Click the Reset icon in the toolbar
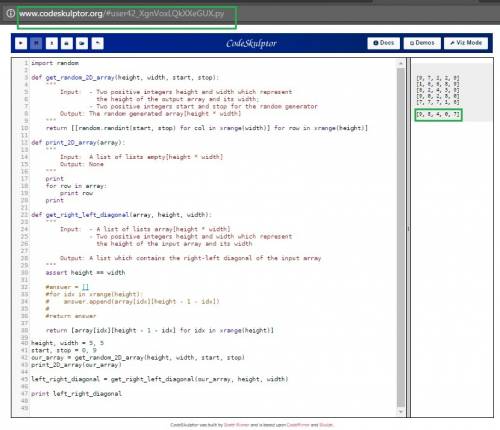Viewport: 500px width, 430px height. point(98,43)
